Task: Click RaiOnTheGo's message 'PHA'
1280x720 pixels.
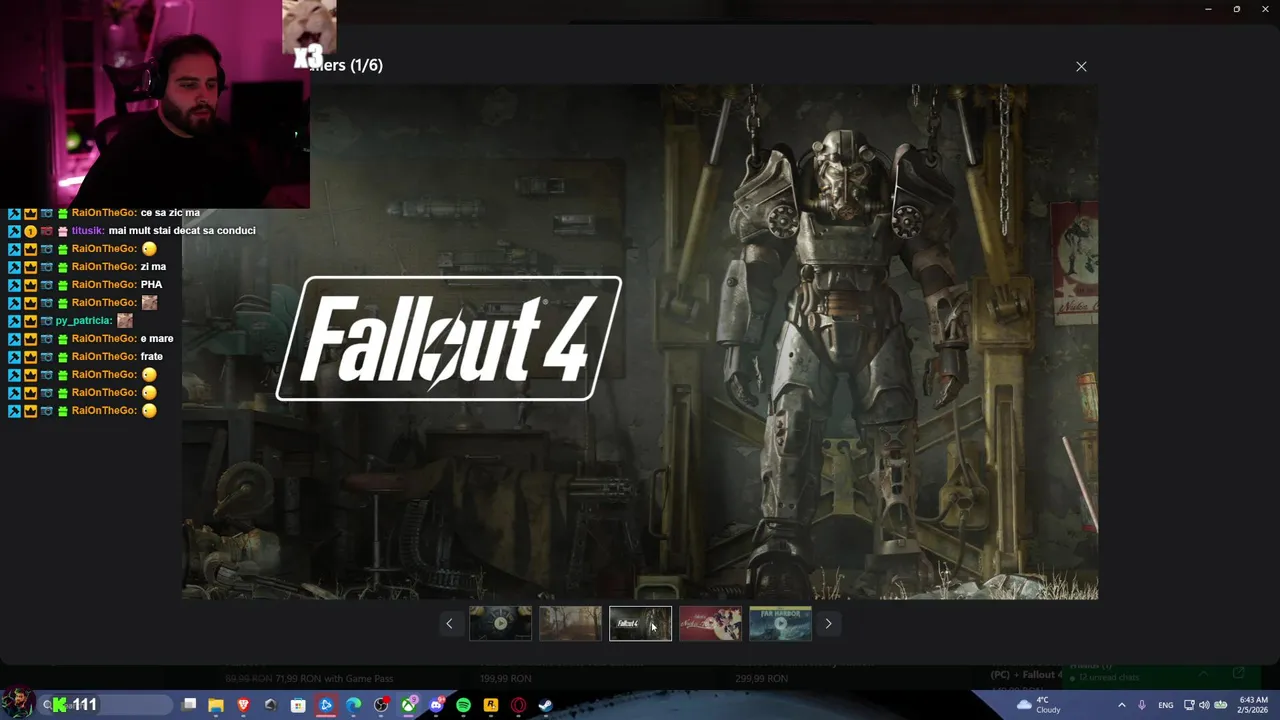Action: [151, 285]
